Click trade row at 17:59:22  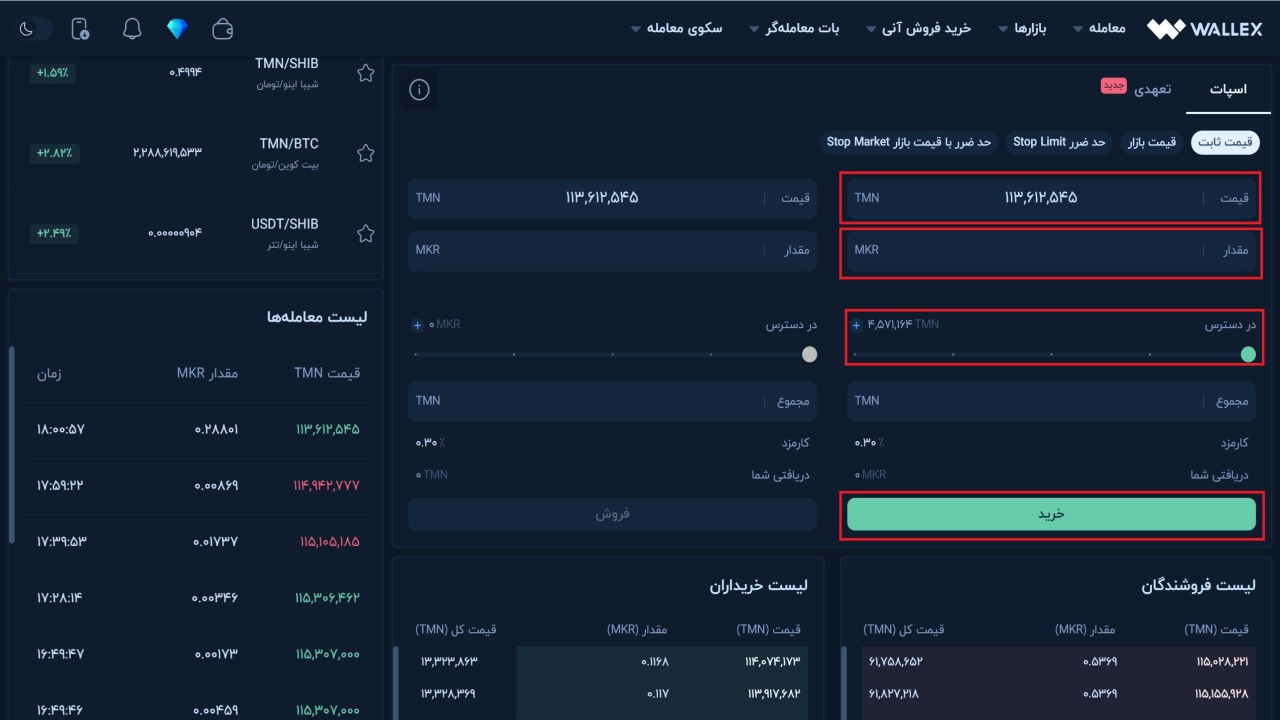pos(198,486)
